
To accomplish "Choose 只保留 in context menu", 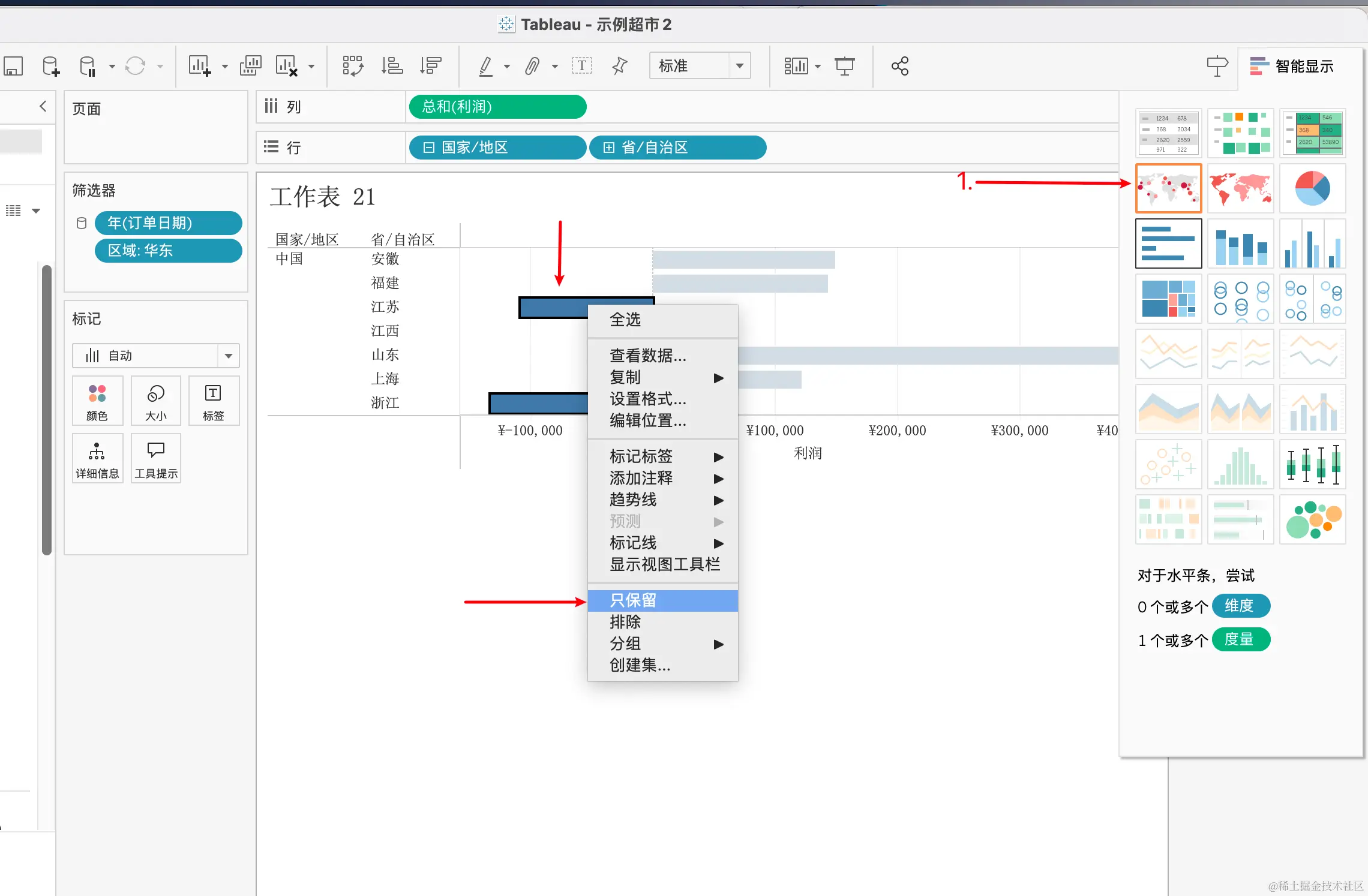I will click(x=634, y=600).
